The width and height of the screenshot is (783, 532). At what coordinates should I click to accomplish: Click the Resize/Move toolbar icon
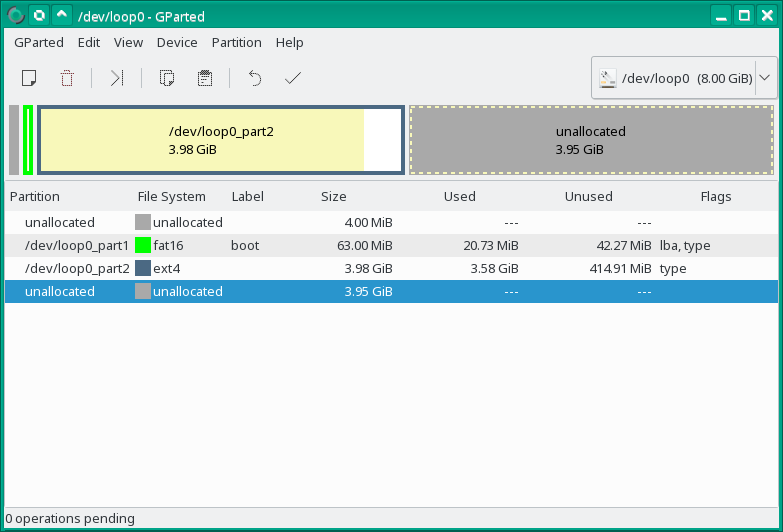(117, 78)
